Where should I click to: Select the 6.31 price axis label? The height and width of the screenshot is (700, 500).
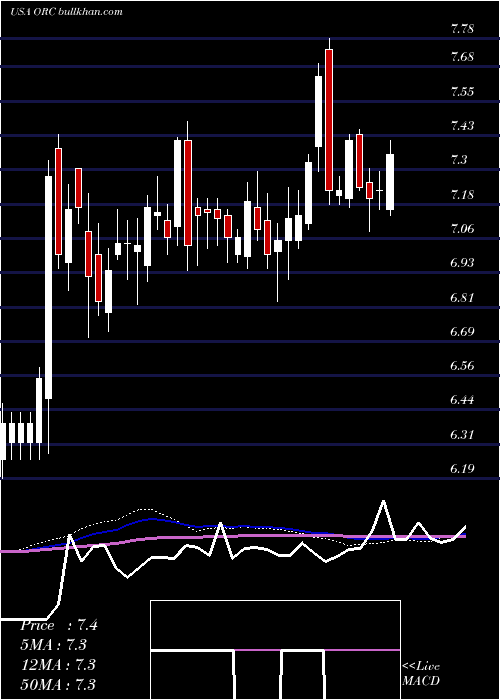462,434
